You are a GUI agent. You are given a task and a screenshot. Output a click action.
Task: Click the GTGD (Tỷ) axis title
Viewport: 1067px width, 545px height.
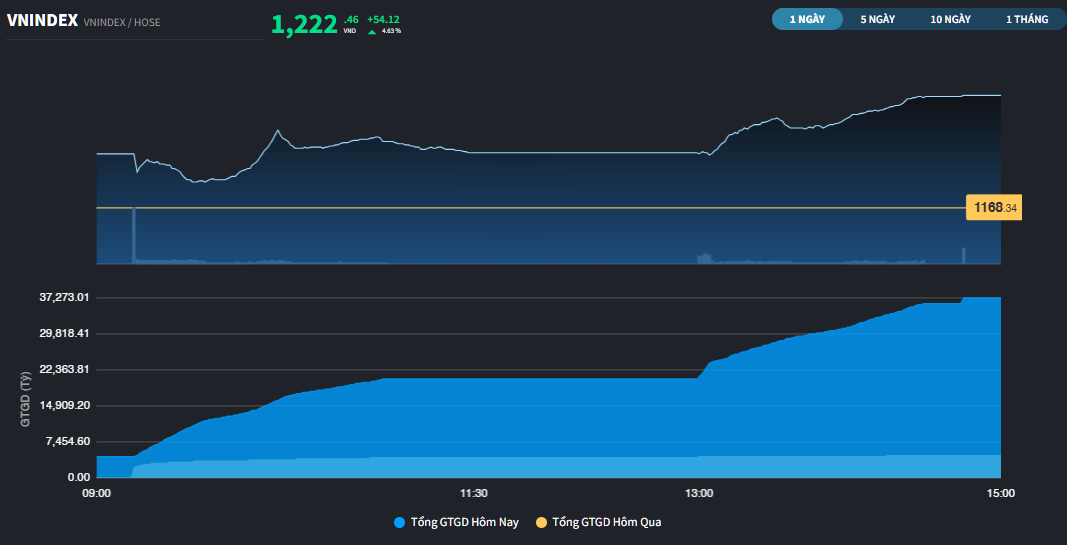25,399
